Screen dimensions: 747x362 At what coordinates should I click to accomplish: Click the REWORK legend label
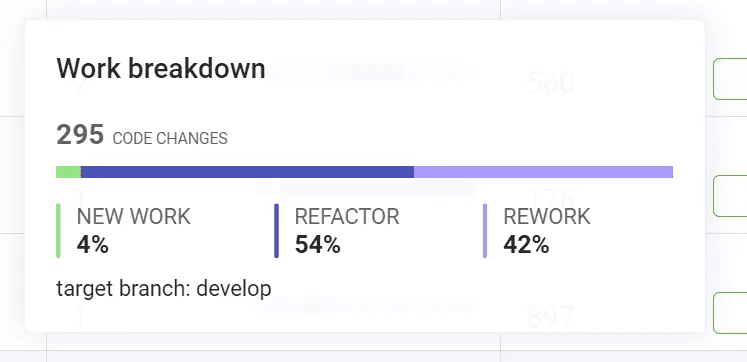[x=547, y=217]
